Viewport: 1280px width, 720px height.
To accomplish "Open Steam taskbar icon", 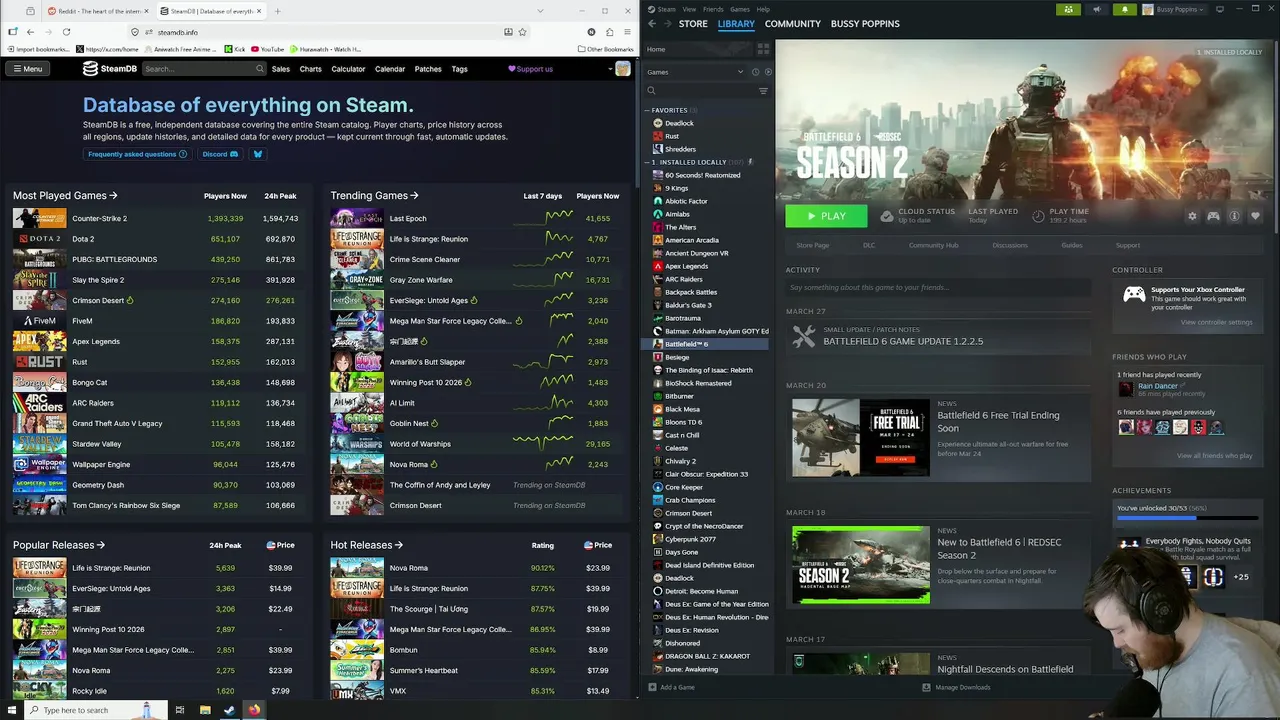I will point(229,710).
